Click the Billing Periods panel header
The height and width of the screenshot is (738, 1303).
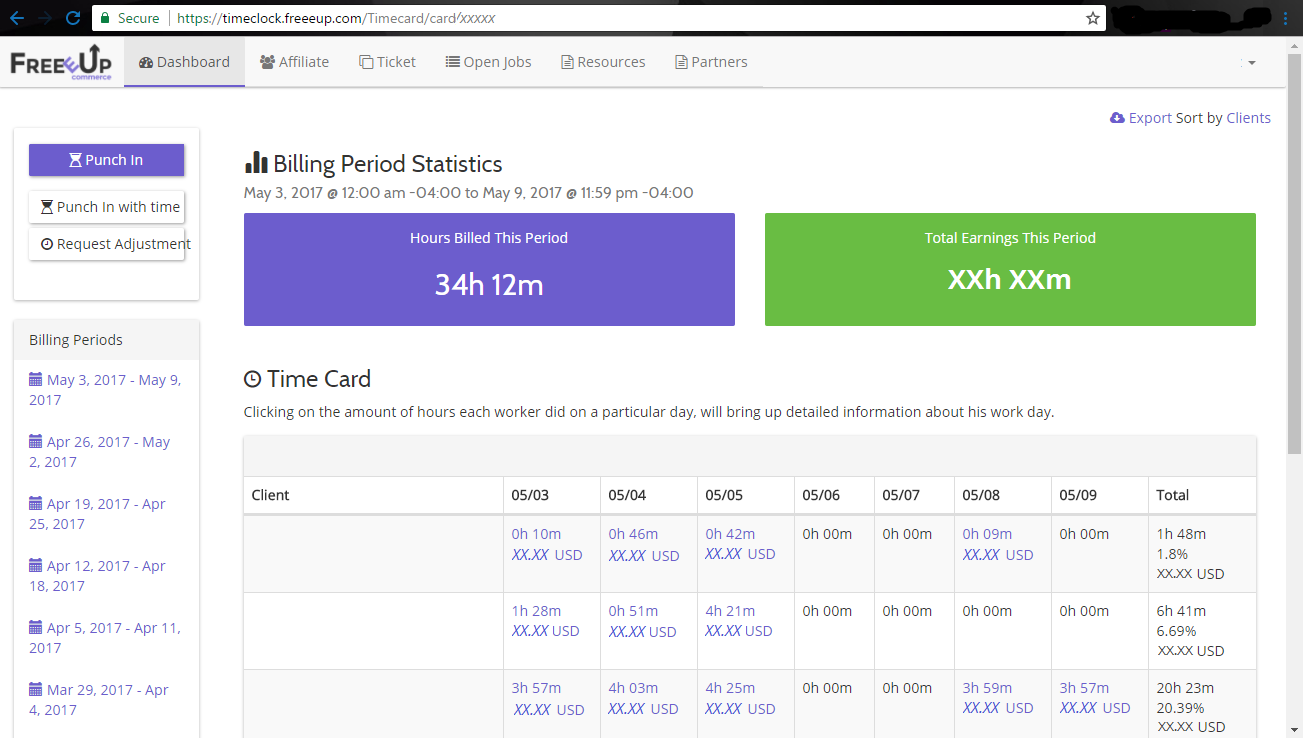pos(106,340)
